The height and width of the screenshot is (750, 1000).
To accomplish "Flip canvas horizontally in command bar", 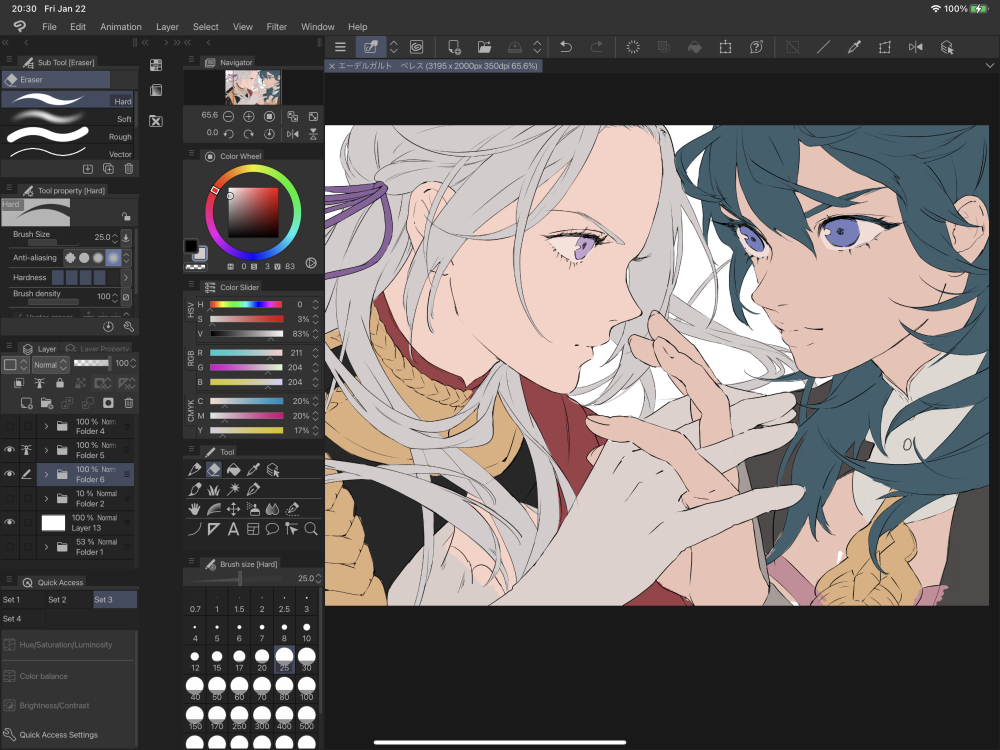I will 916,47.
